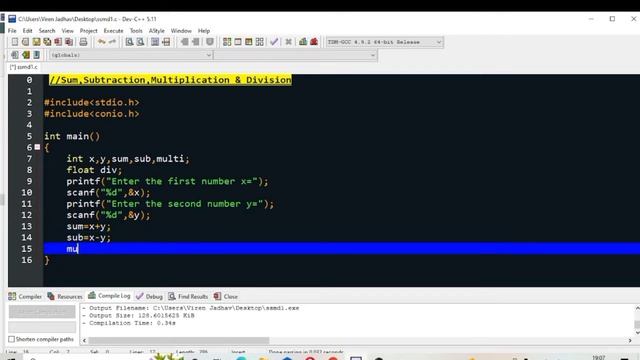Click the log's left scroll arrow
Viewport: 640px width, 360px height.
pyautogui.click(x=84, y=340)
